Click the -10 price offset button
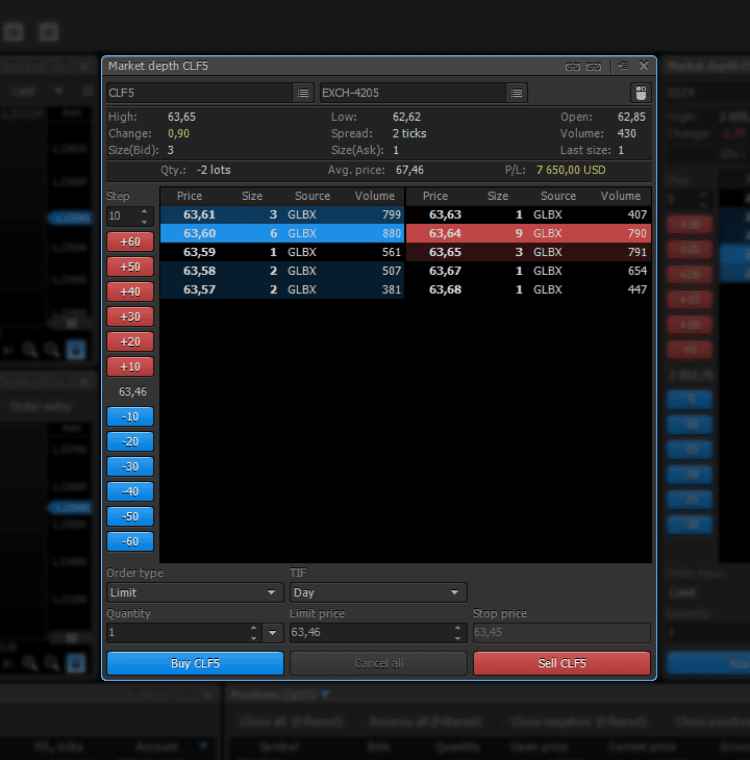The image size is (750, 760). (130, 417)
